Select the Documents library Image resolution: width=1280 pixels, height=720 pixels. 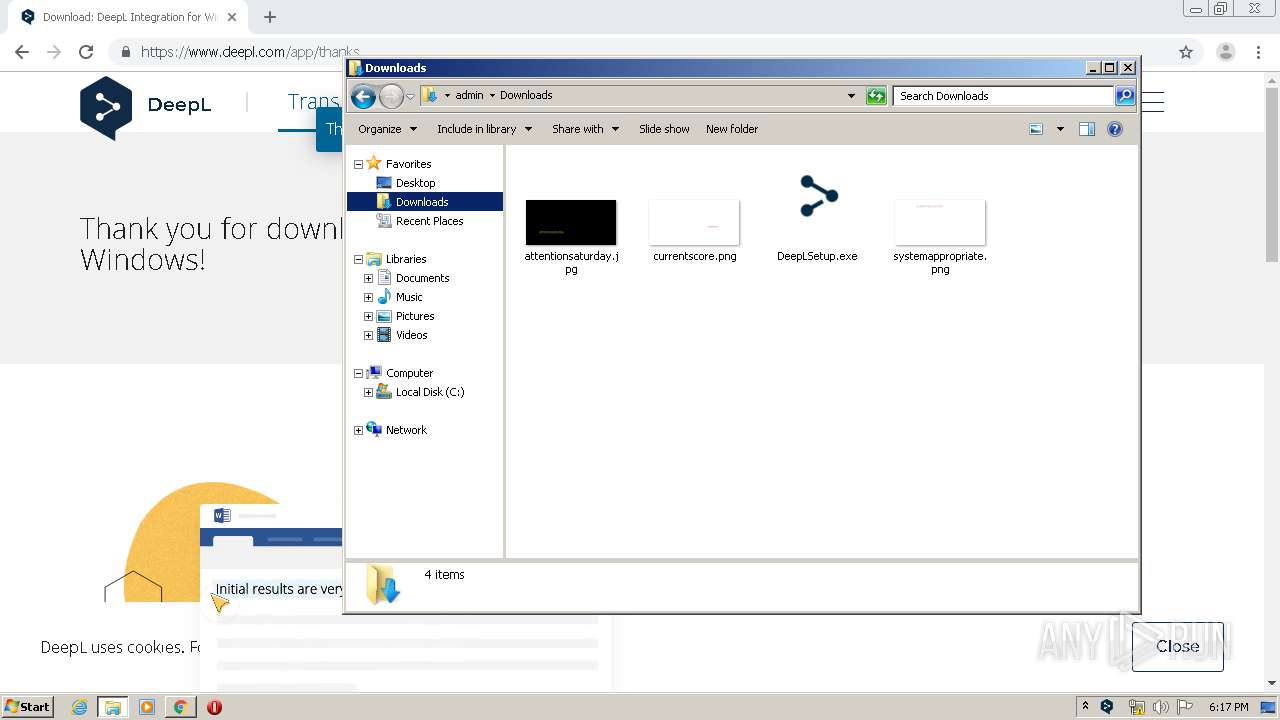[x=422, y=278]
